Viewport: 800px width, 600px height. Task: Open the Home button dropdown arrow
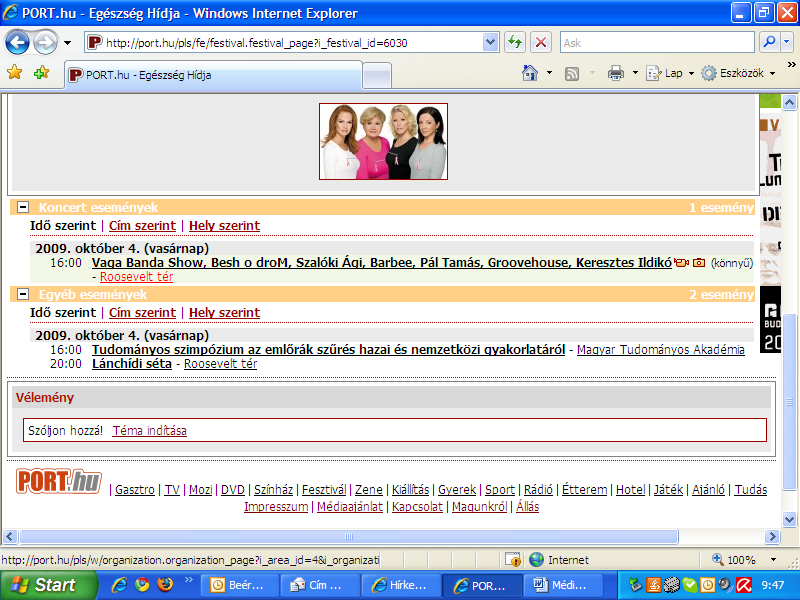point(549,73)
